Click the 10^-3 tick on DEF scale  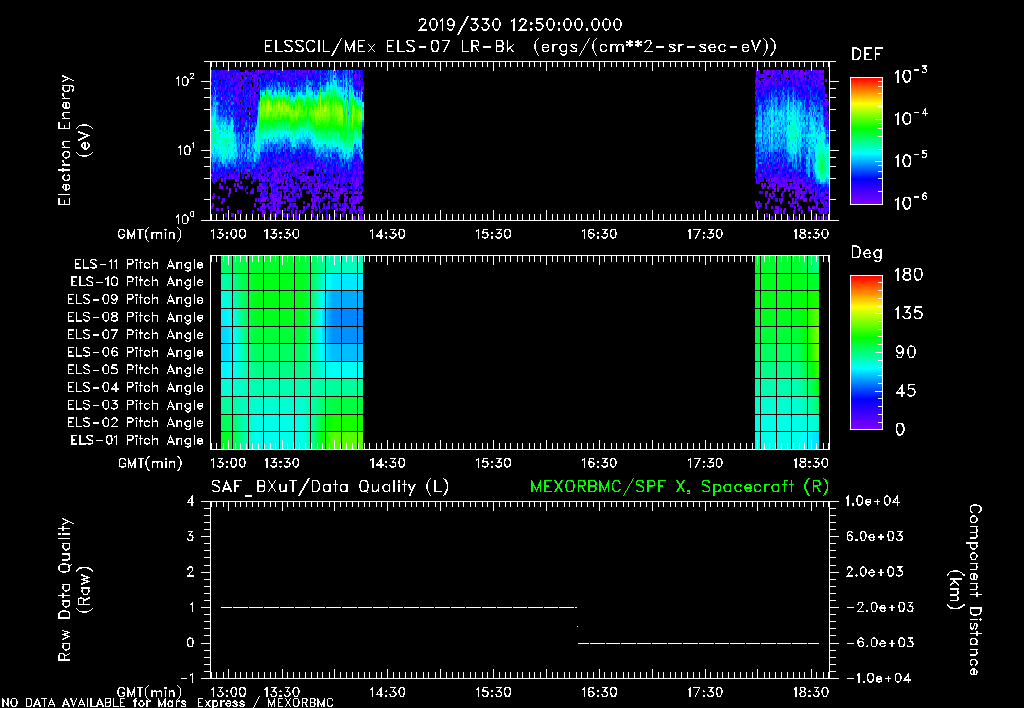911,76
